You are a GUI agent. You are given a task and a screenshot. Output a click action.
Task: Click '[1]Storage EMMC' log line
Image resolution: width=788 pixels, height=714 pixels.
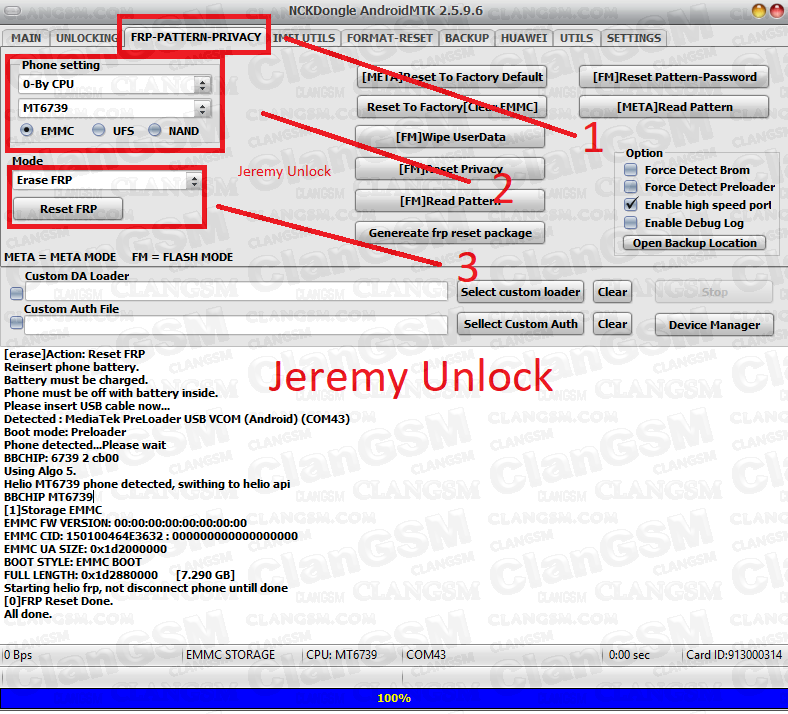tap(53, 510)
